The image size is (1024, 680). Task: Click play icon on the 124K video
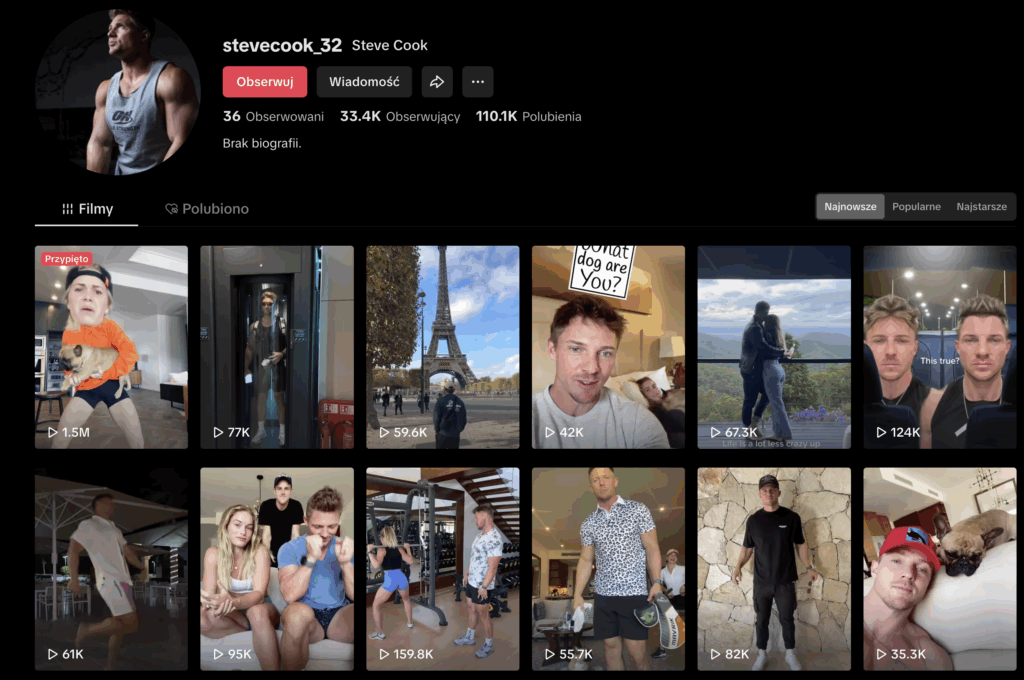(x=881, y=433)
